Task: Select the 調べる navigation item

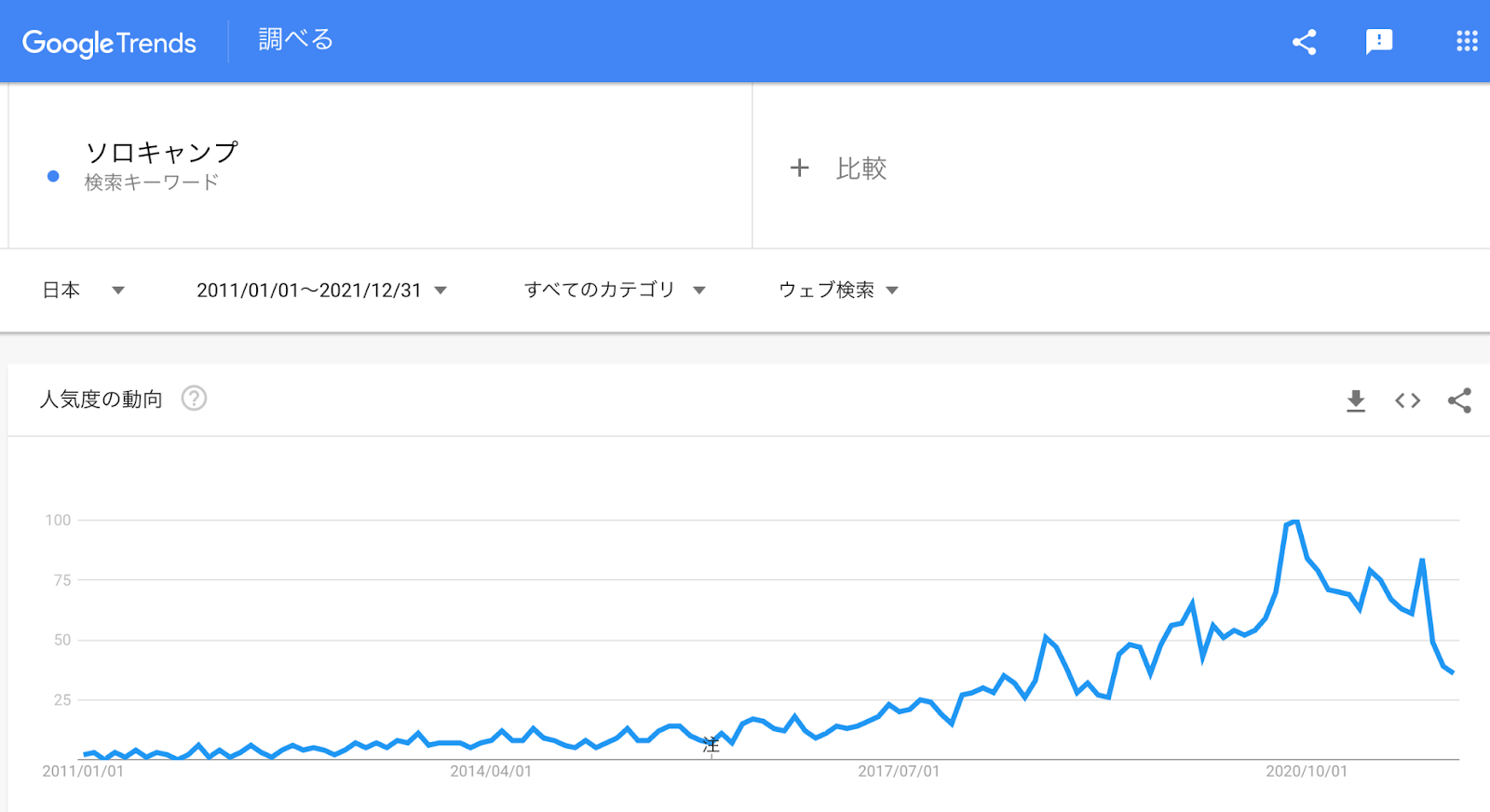Action: tap(295, 40)
